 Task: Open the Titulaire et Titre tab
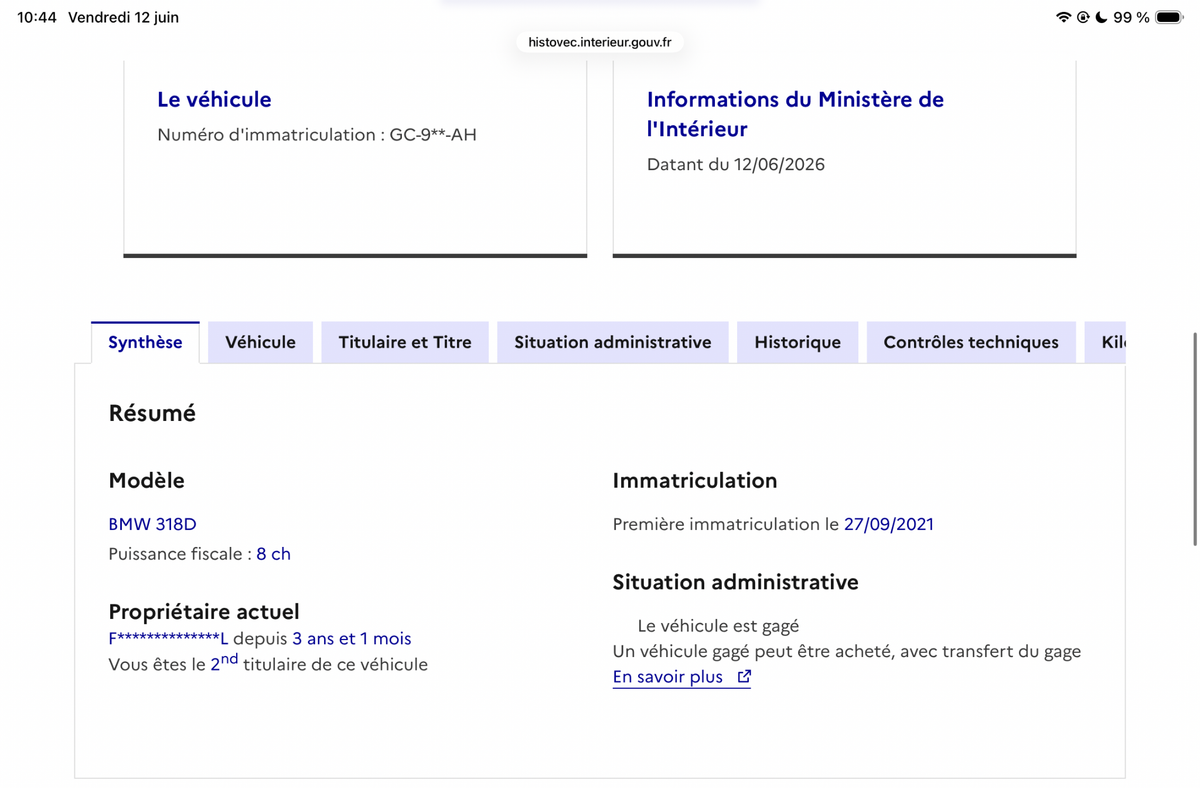[x=405, y=342]
